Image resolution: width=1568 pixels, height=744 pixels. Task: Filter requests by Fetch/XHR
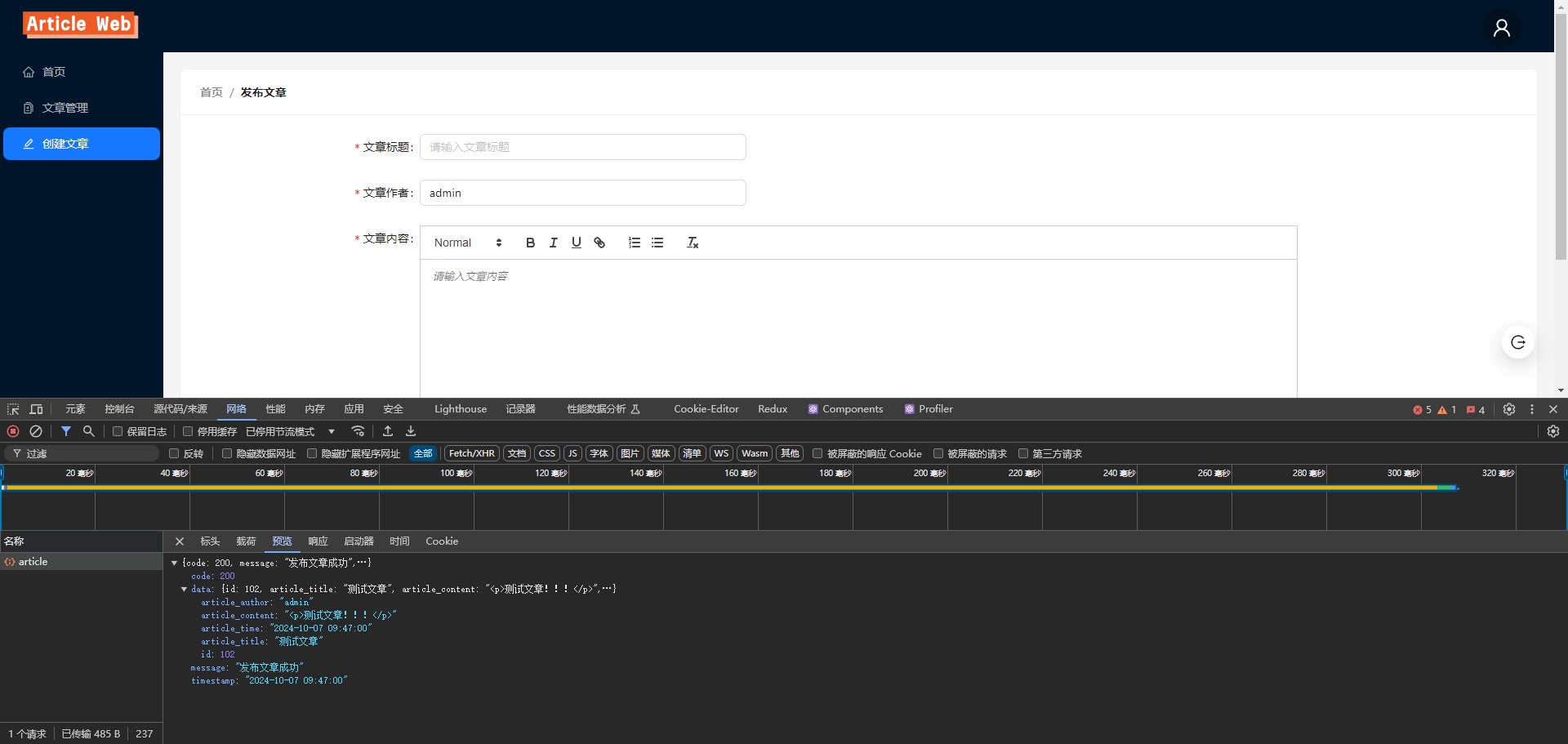click(471, 453)
